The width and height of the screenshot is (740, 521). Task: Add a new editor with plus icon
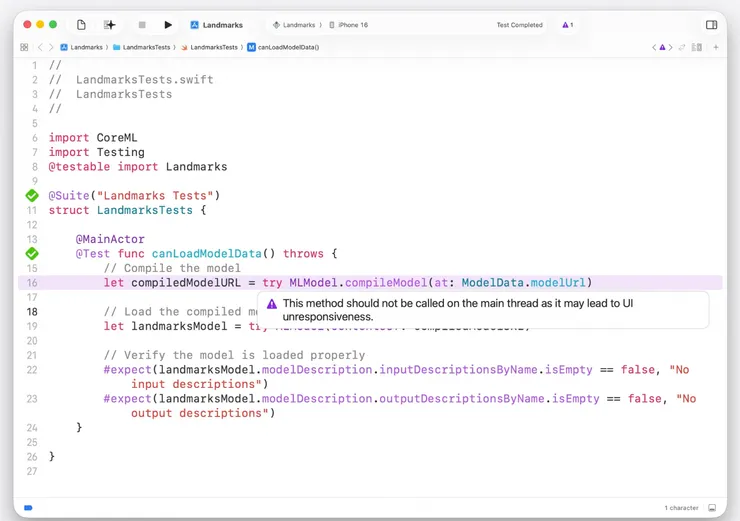coord(716,47)
